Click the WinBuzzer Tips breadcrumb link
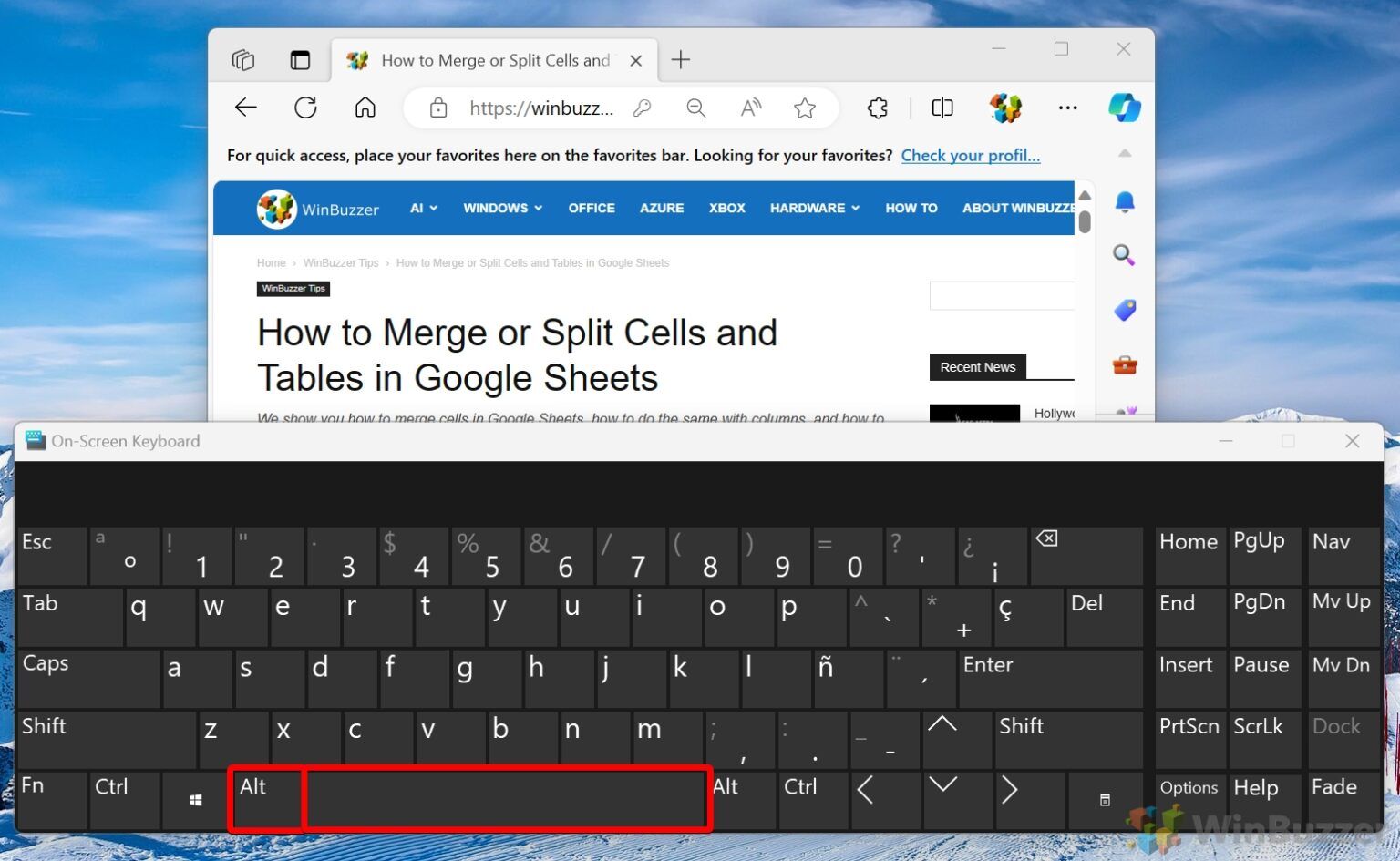The width and height of the screenshot is (1400, 861). click(x=341, y=262)
